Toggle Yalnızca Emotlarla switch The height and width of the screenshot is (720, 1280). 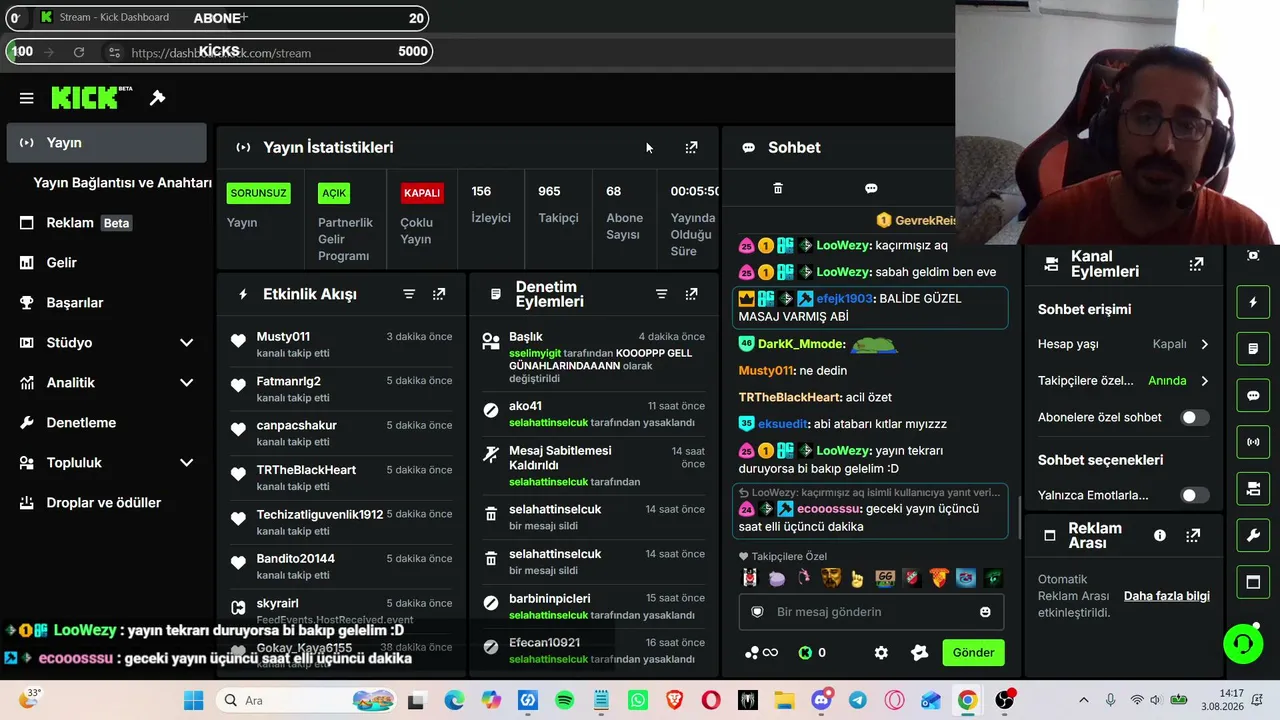tap(1195, 495)
